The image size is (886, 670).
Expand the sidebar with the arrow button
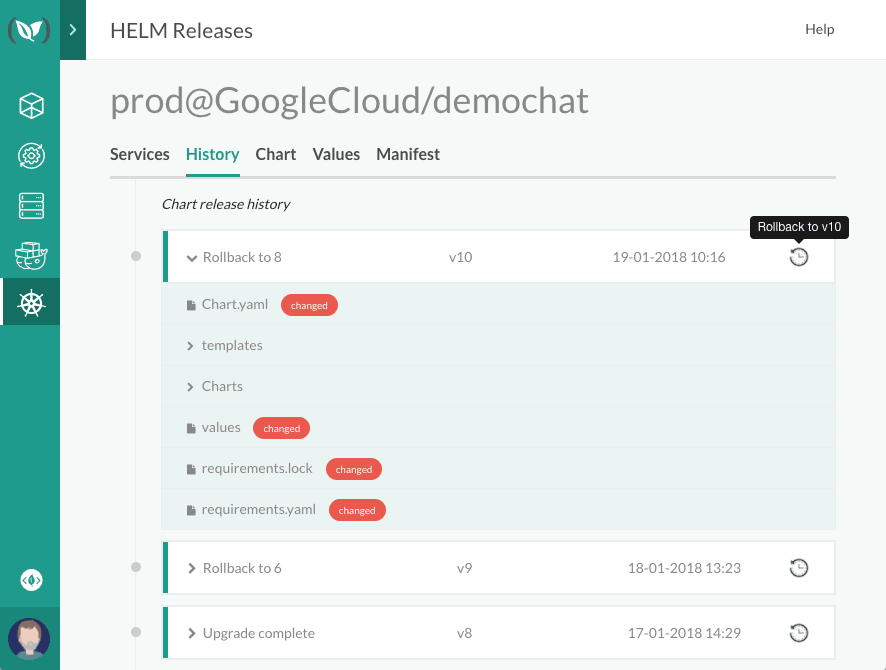point(73,30)
